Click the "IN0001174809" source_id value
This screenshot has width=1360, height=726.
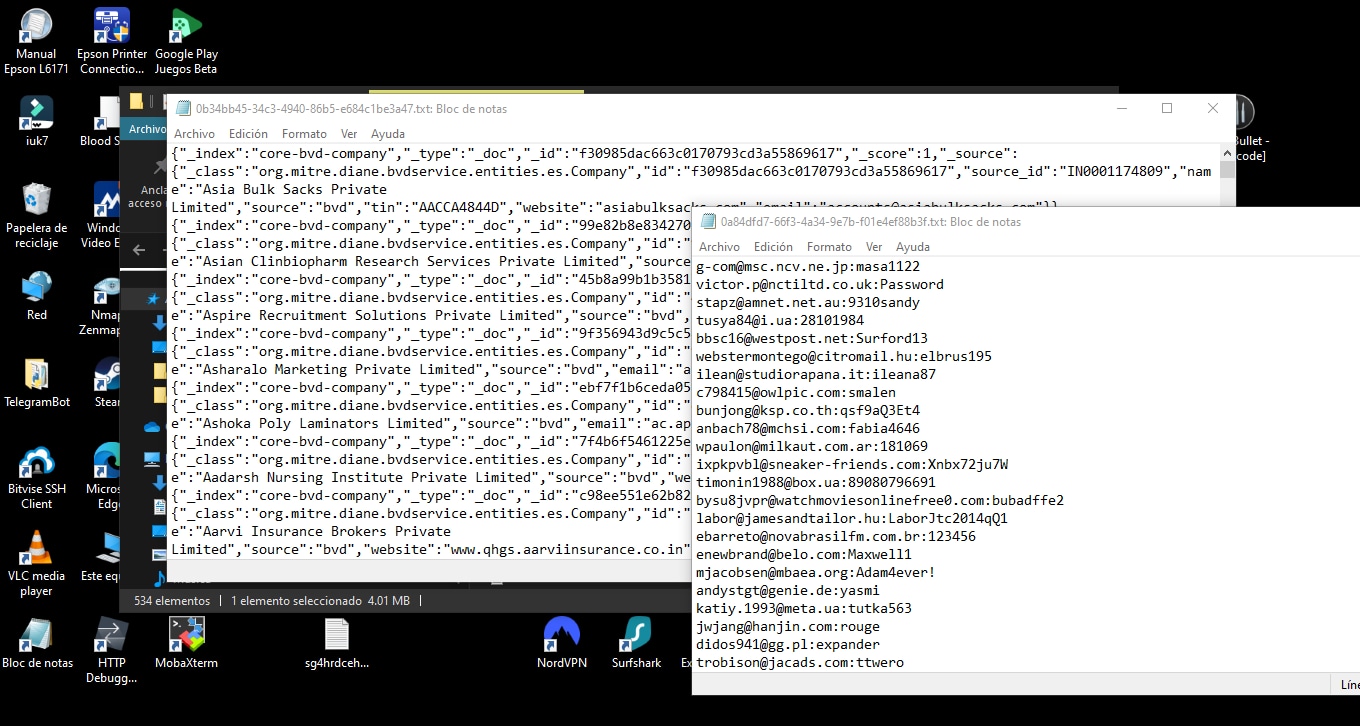1112,171
